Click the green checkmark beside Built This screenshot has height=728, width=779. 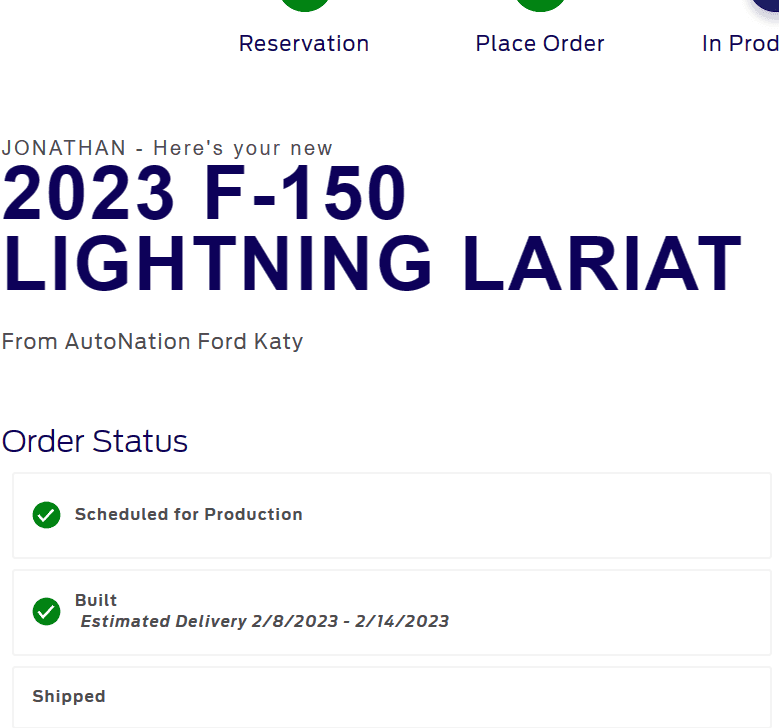click(x=46, y=611)
